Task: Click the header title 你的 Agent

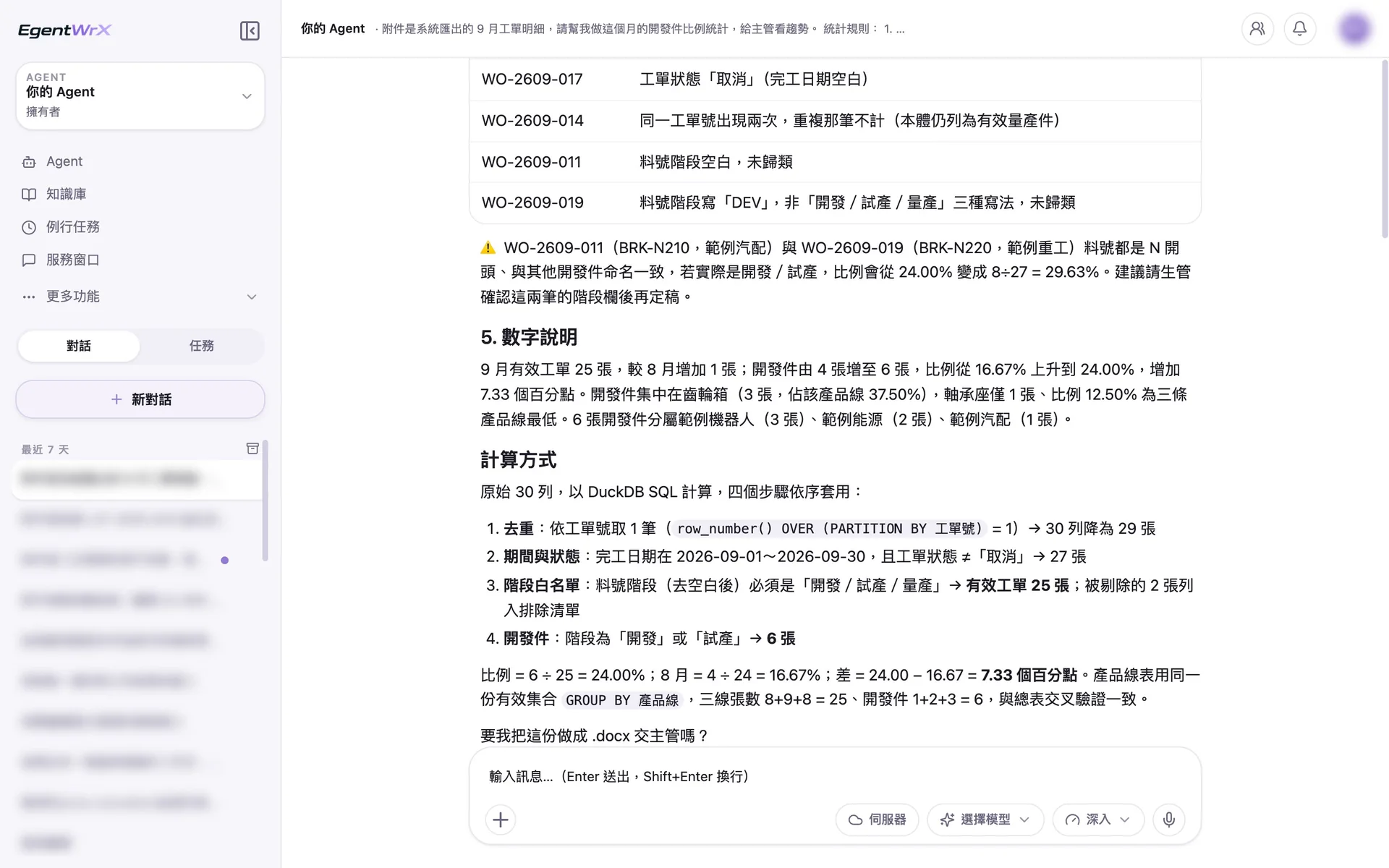Action: 333,29
